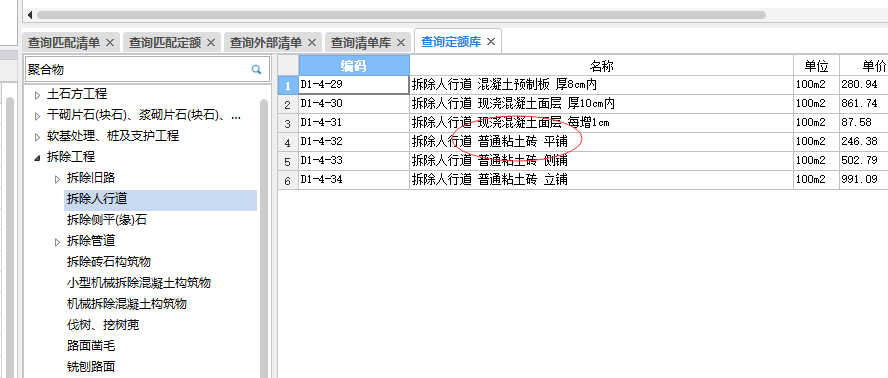Select the 查询定额库 tab
The width and height of the screenshot is (888, 378).
(x=451, y=41)
